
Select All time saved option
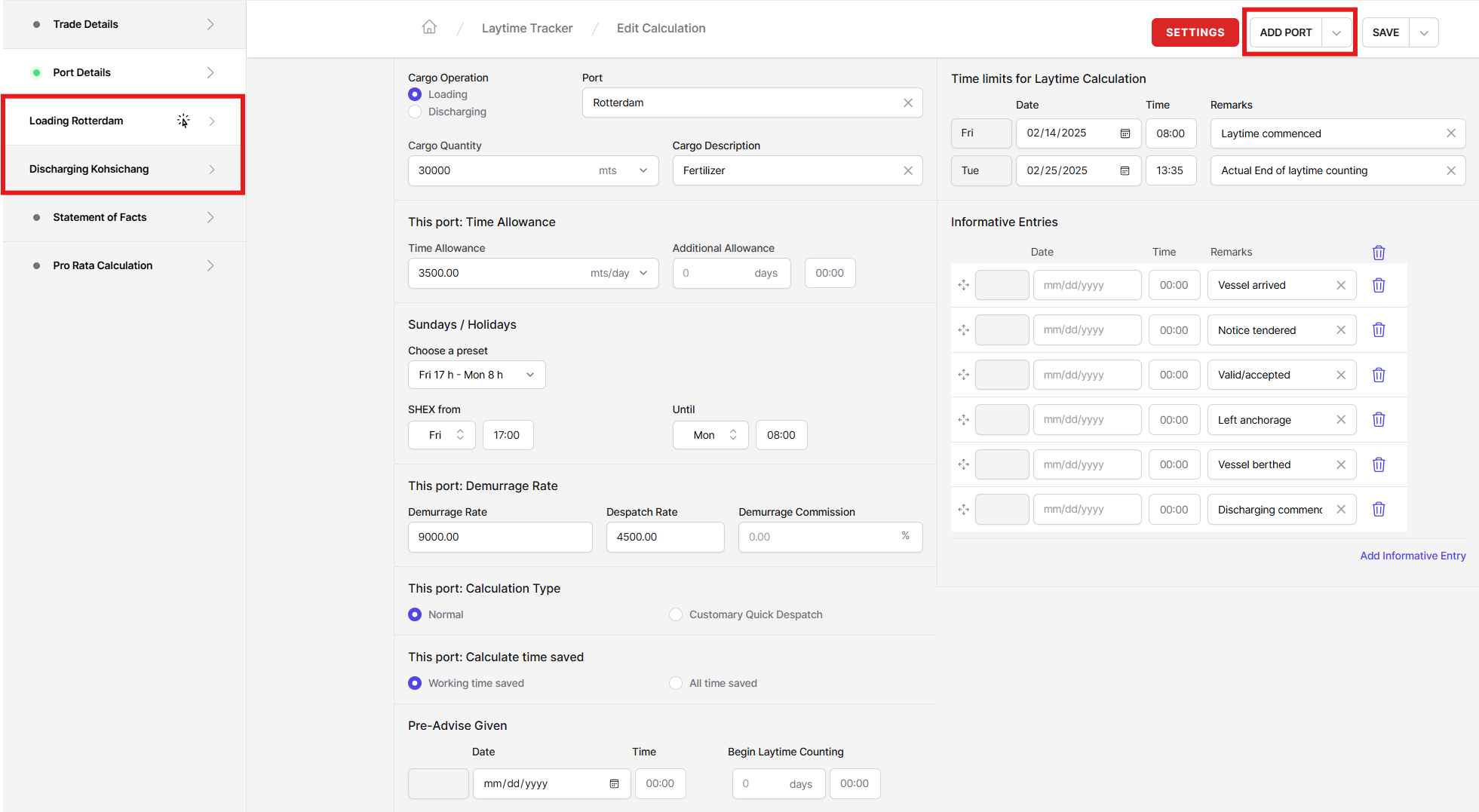676,683
